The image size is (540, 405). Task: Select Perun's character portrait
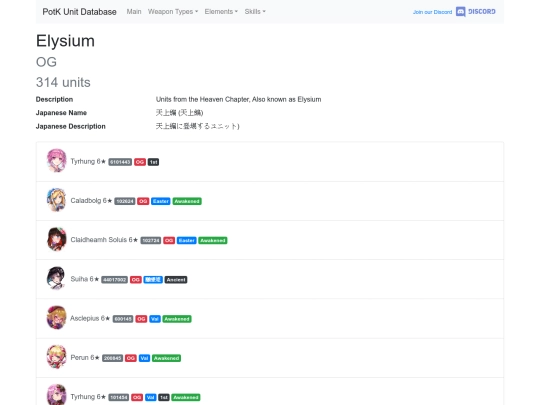point(56,357)
